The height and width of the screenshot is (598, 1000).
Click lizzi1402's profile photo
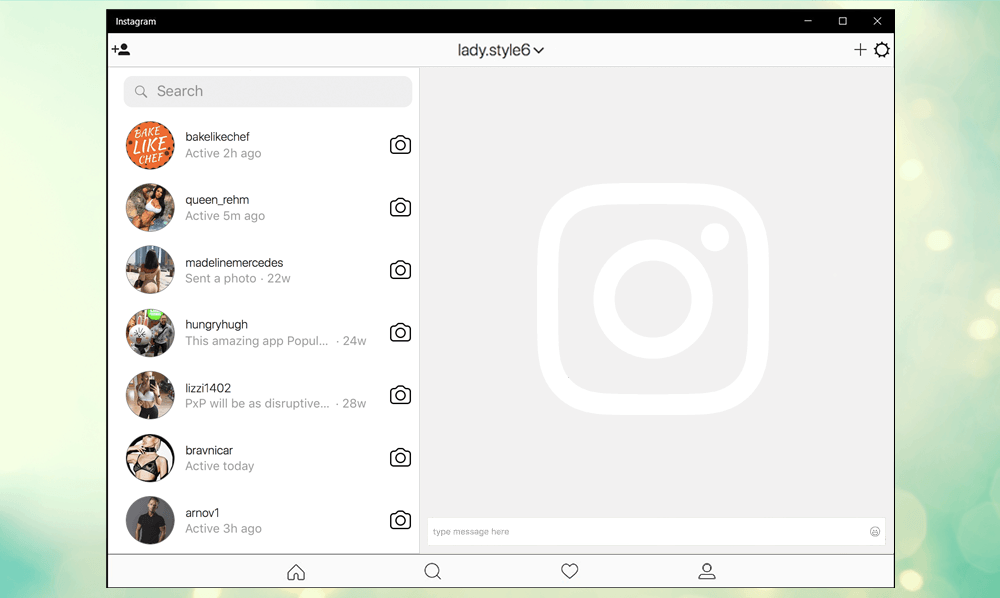click(149, 394)
